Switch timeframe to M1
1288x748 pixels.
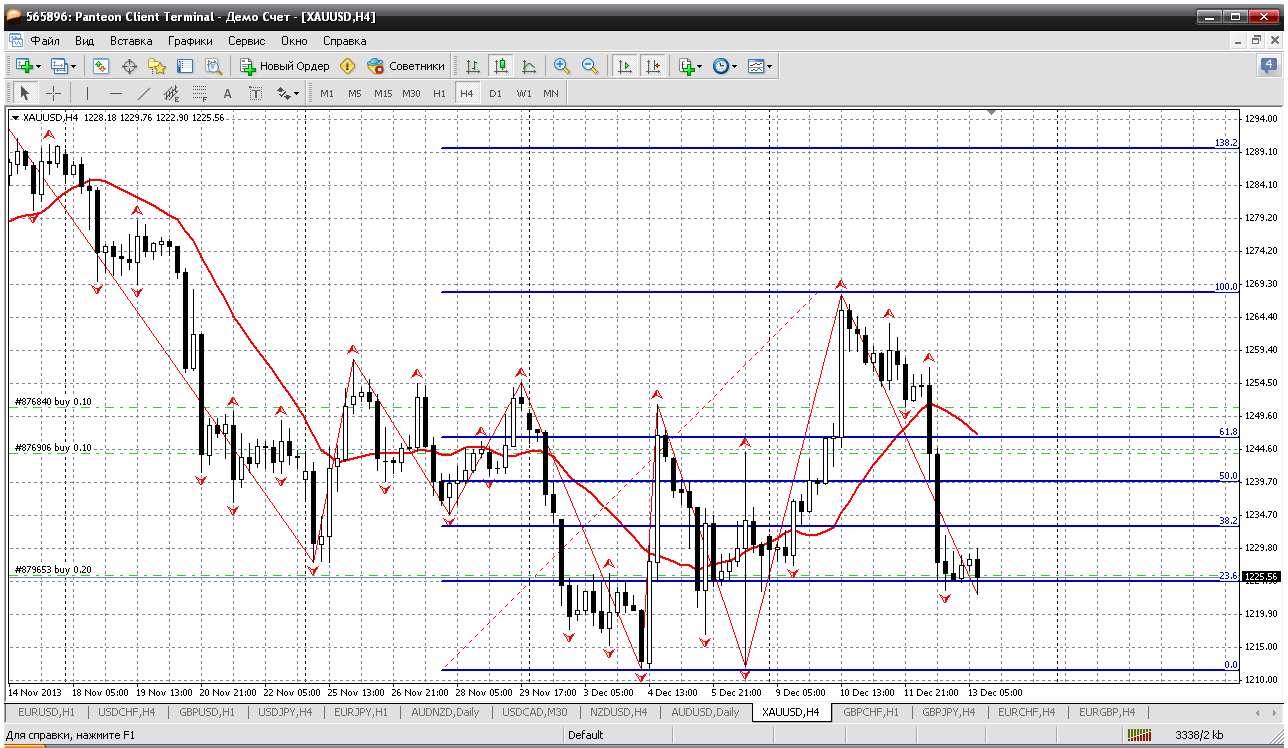click(327, 93)
